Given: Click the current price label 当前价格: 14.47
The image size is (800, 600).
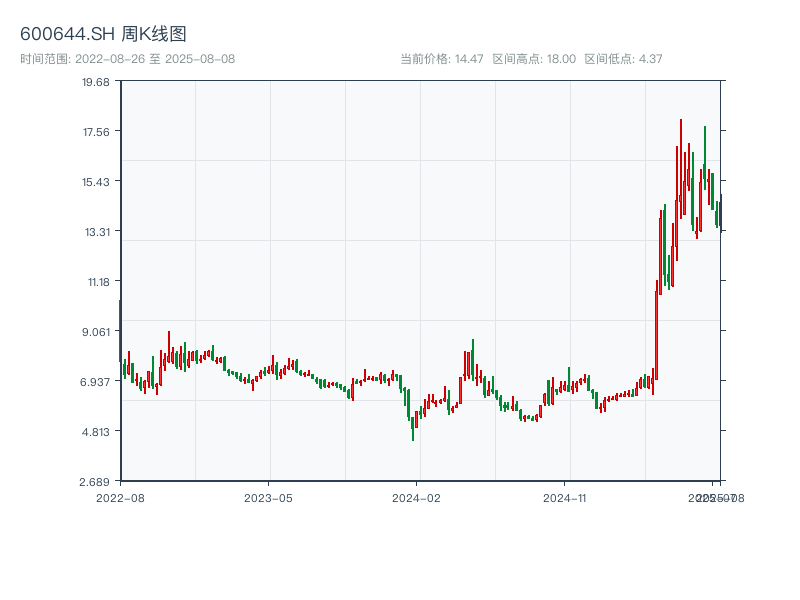Looking at the screenshot, I should coord(442,59).
